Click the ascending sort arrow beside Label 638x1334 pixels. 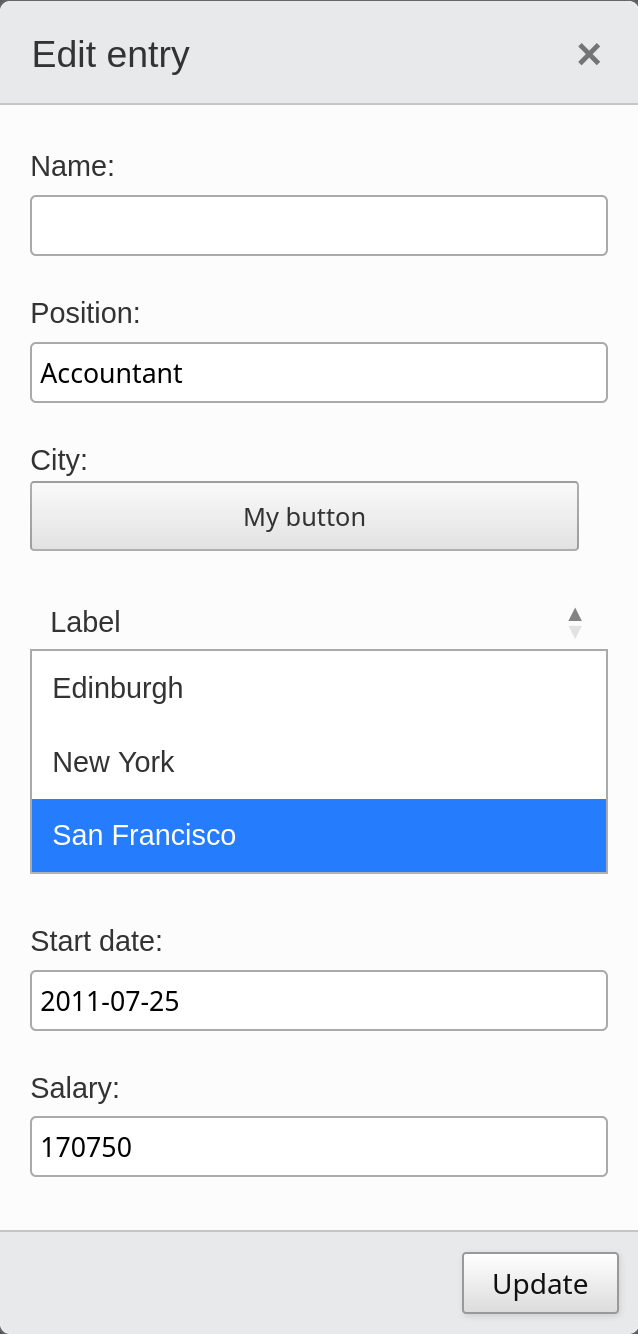pos(575,614)
